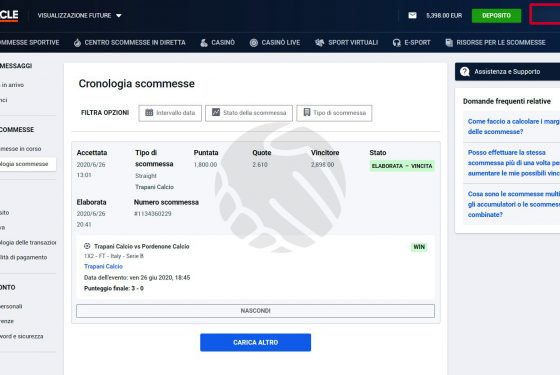Open the blue Trapani Calcio selection link

pyautogui.click(x=103, y=266)
